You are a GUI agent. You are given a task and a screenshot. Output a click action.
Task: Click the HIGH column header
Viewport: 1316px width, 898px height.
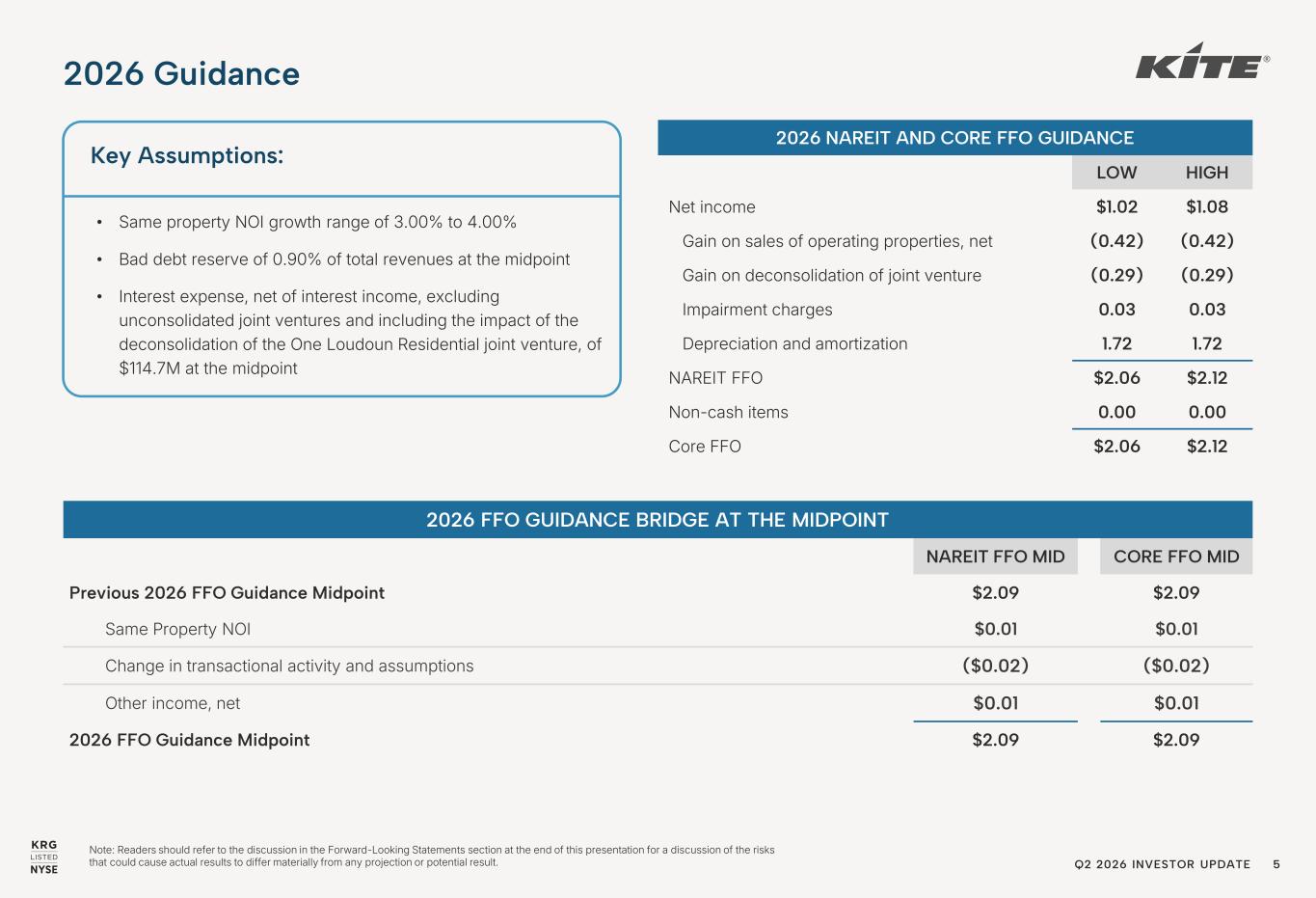click(1207, 173)
